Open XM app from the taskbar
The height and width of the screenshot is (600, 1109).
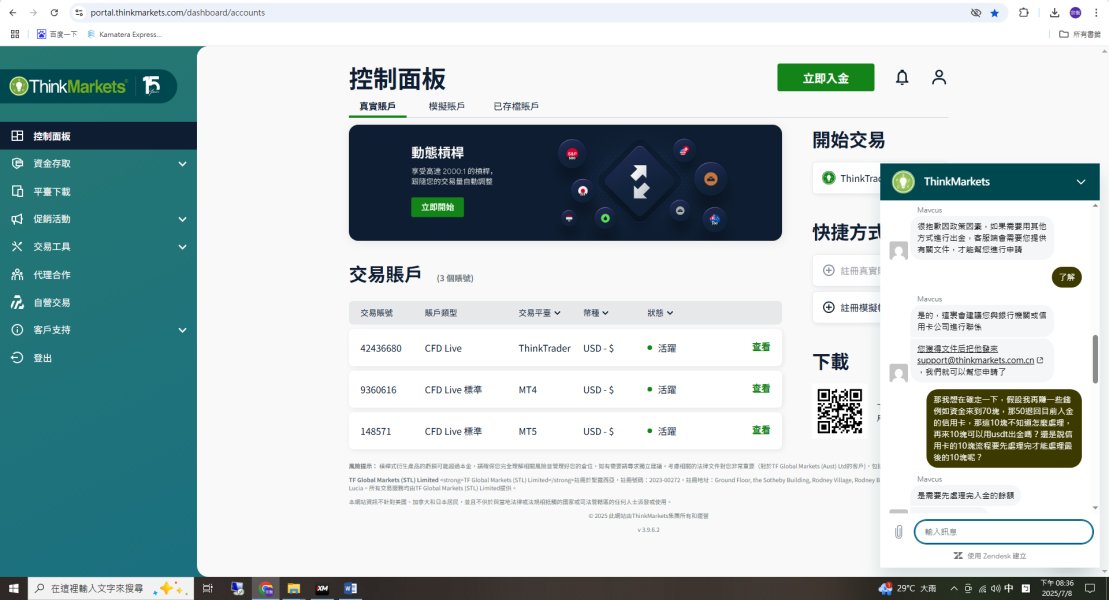tap(323, 588)
